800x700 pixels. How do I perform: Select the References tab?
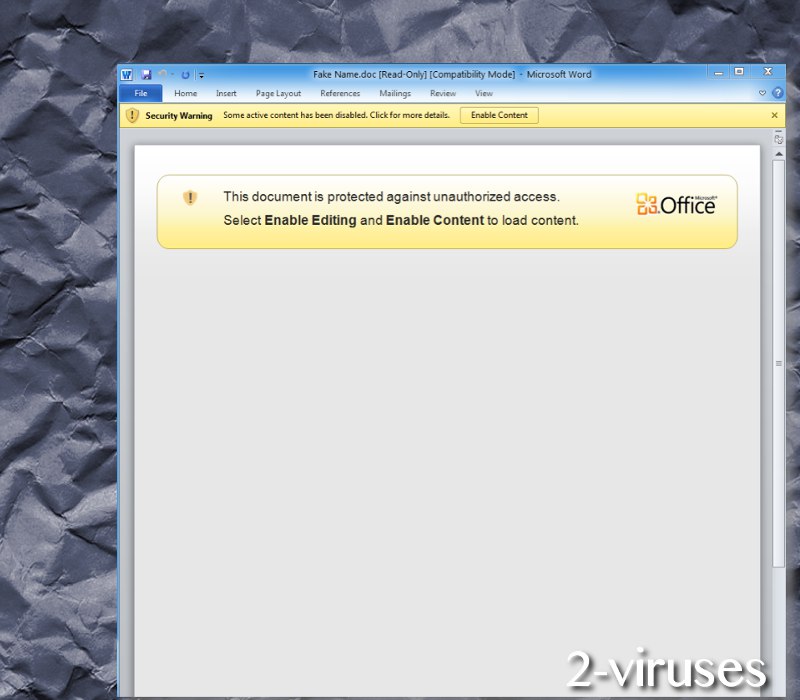tap(340, 94)
